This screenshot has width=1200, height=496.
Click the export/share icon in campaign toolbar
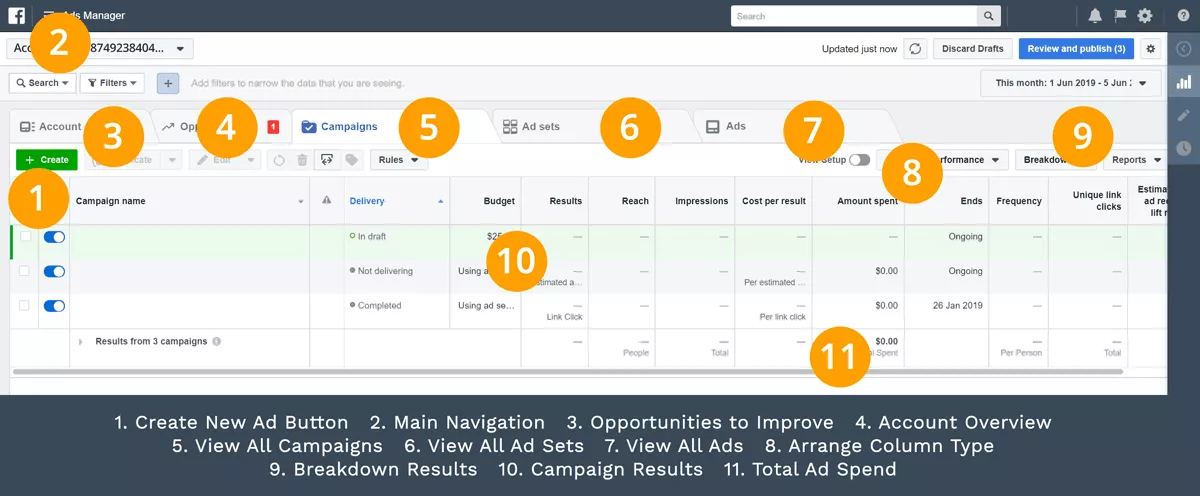click(326, 159)
